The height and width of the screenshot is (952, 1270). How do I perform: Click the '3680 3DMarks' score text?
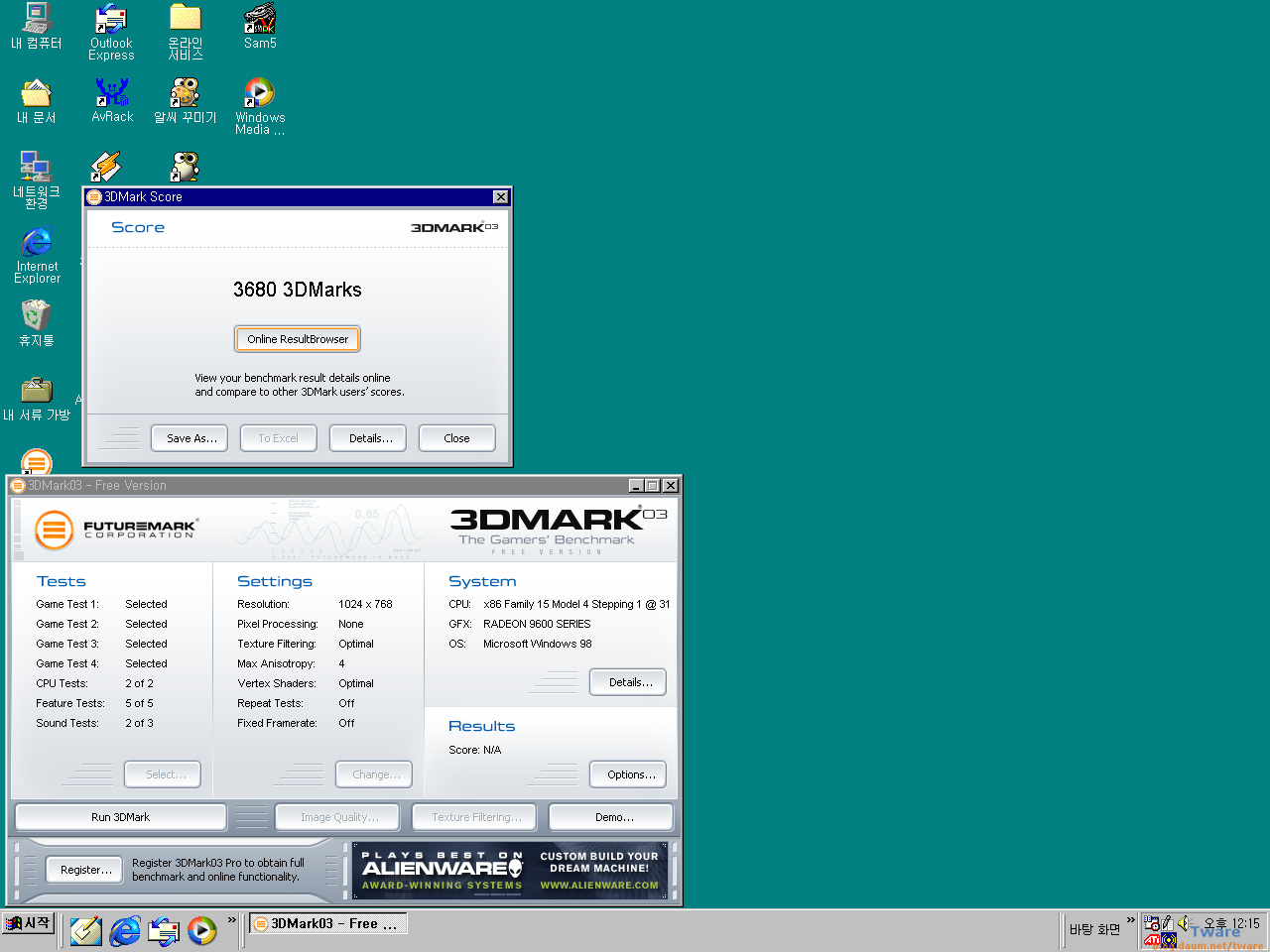(298, 290)
